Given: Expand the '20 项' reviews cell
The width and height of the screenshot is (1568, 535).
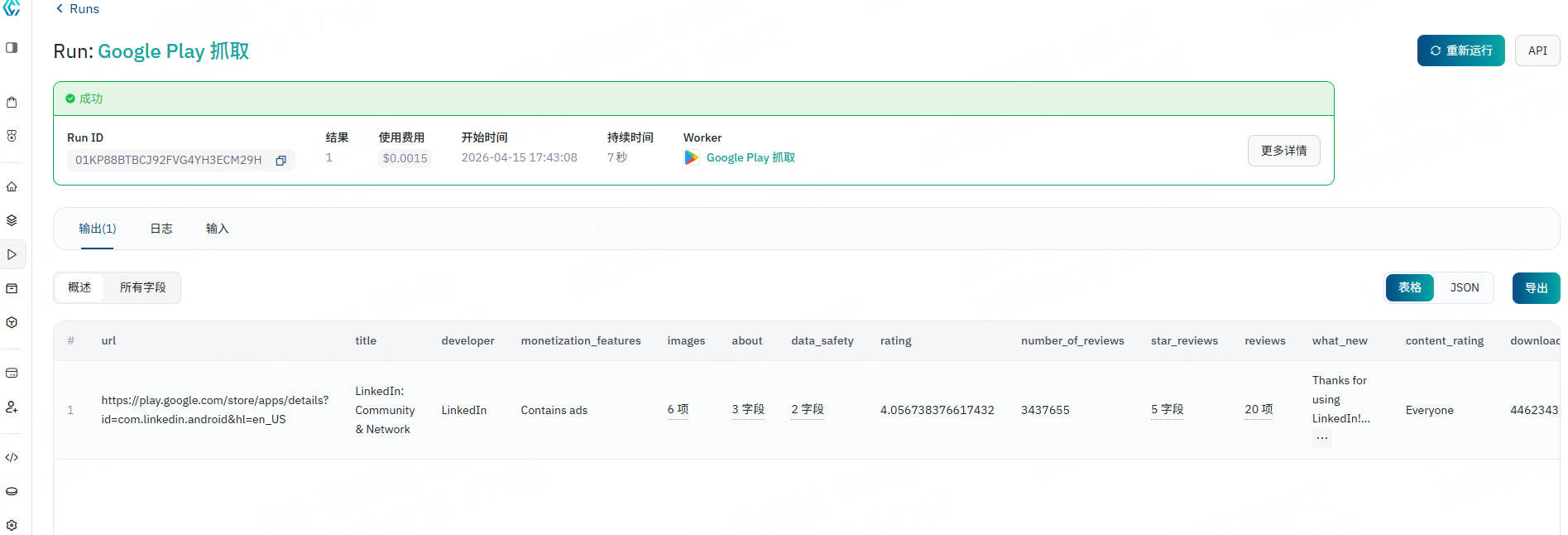Looking at the screenshot, I should pos(1258,410).
